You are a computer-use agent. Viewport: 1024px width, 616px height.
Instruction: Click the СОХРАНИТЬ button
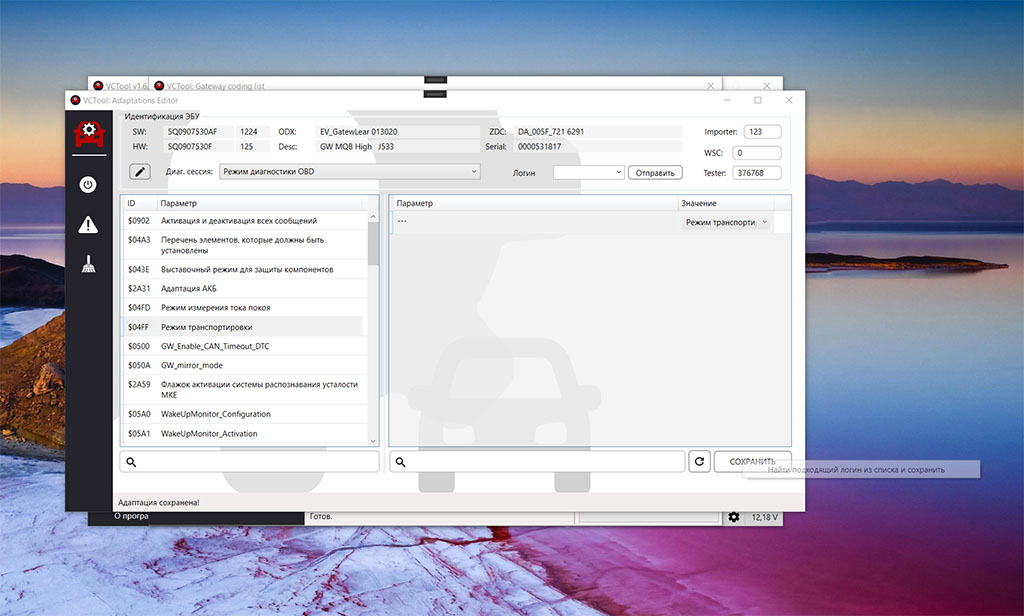[x=752, y=462]
